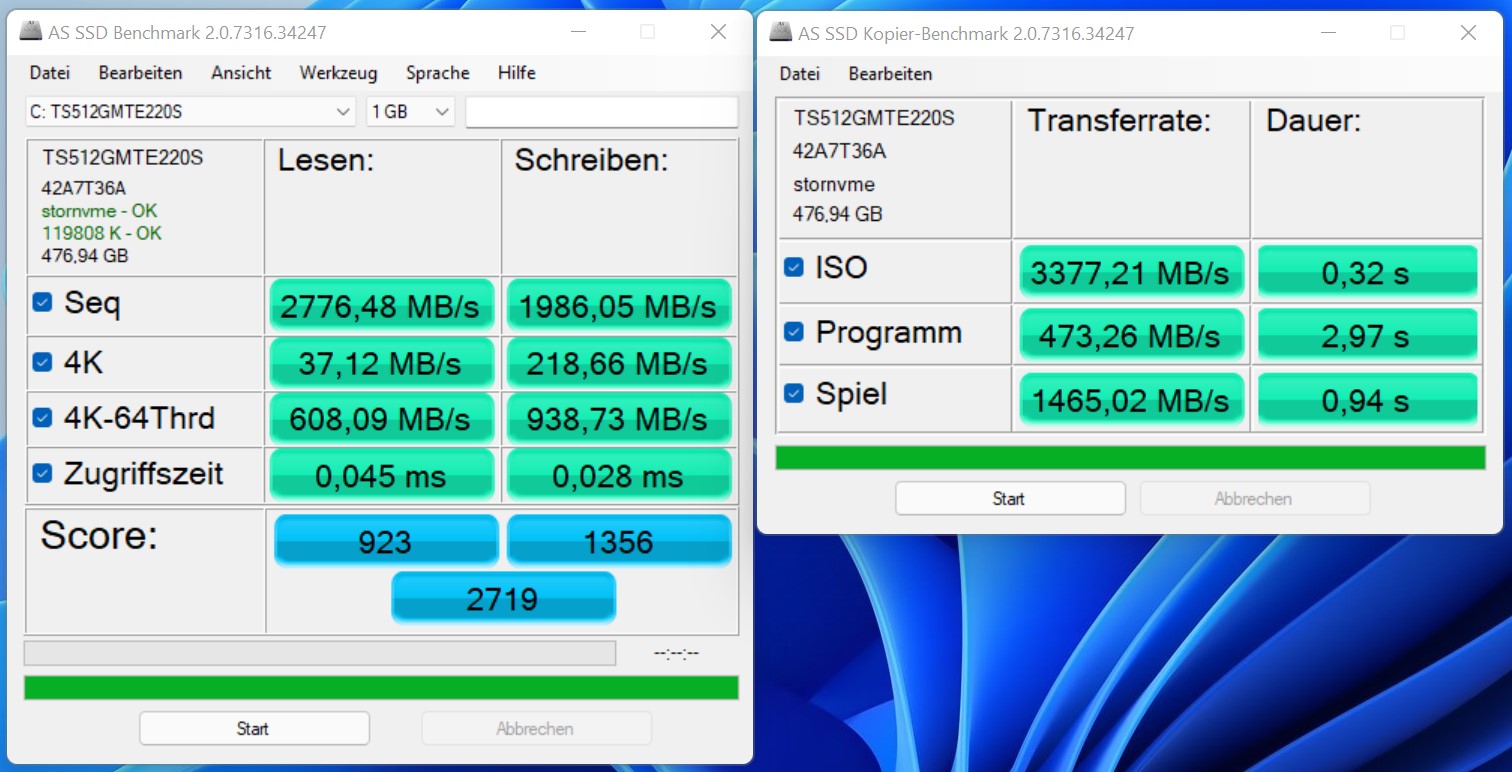Click the read score 923
Viewport: 1512px width, 772px height.
tap(386, 541)
